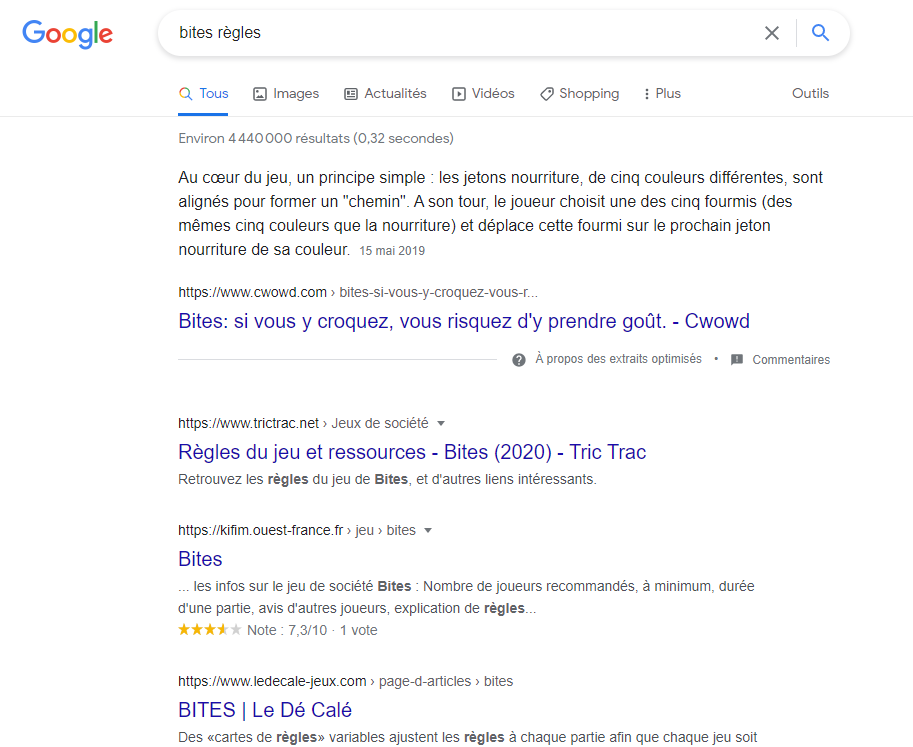The image size is (913, 747).
Task: Click the blue magnifier search icon
Action: click(820, 33)
